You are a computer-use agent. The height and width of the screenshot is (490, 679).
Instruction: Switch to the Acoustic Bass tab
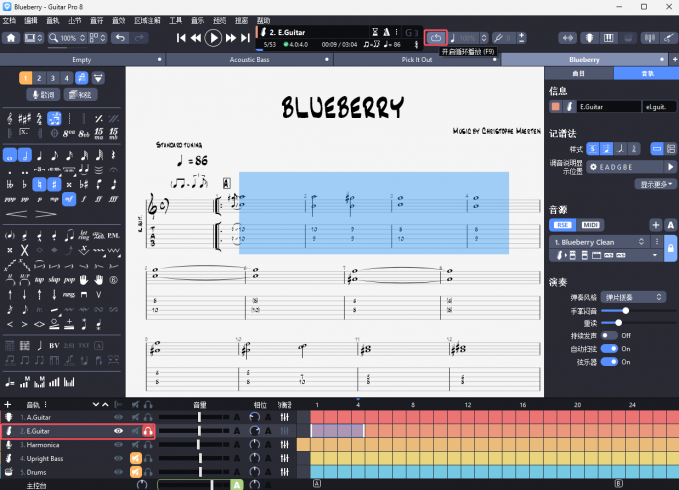pyautogui.click(x=250, y=60)
